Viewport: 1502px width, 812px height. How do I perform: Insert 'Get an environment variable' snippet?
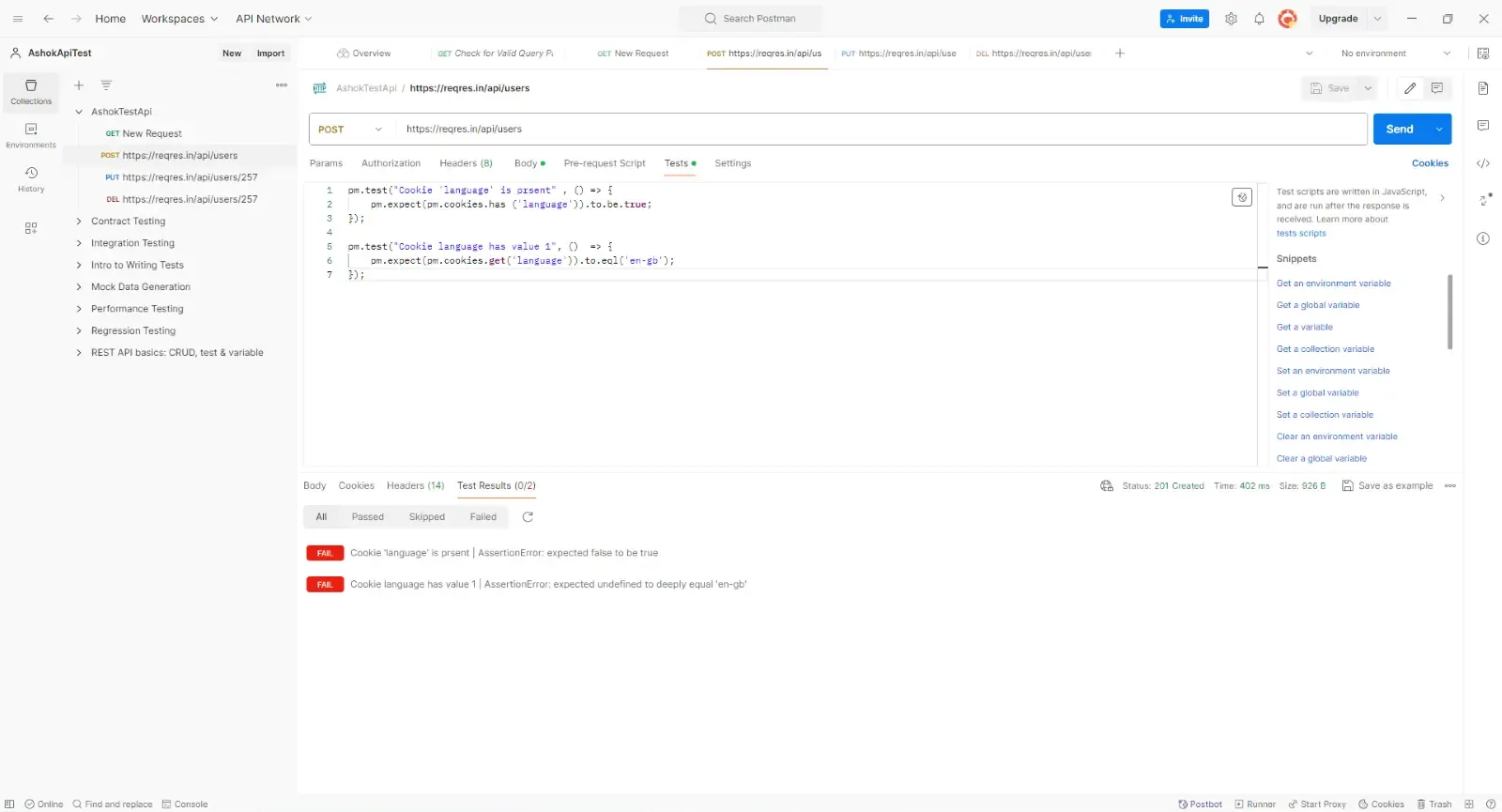pyautogui.click(x=1333, y=283)
